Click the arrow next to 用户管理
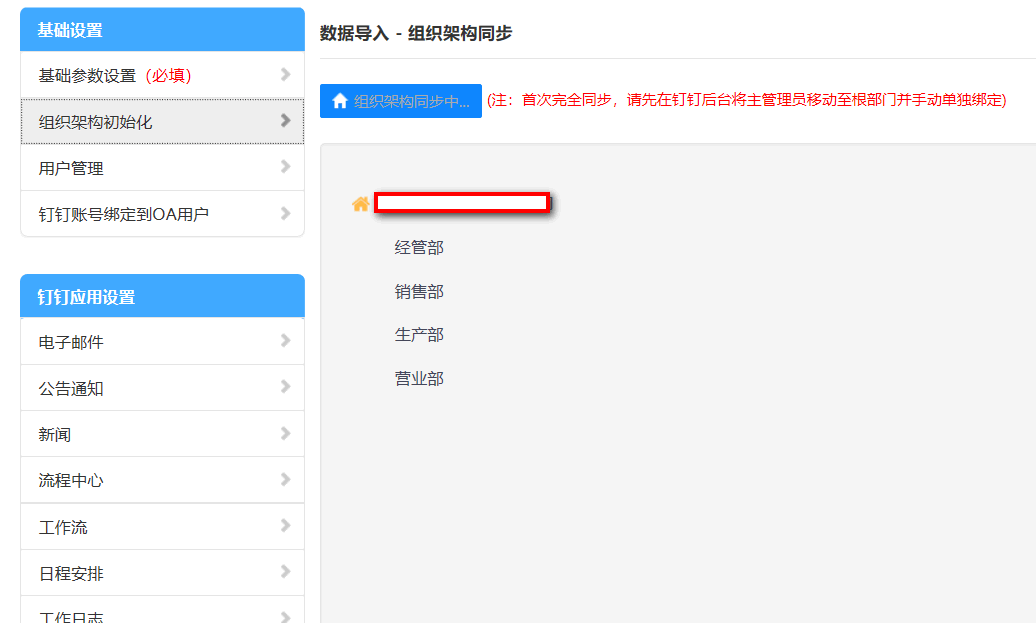 [285, 167]
